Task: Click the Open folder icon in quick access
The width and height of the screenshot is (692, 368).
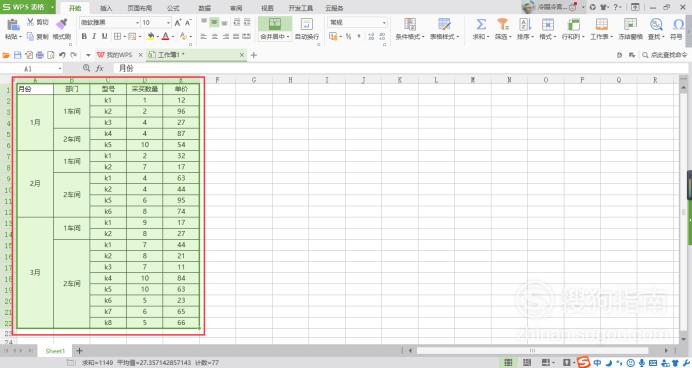Action: [6, 55]
